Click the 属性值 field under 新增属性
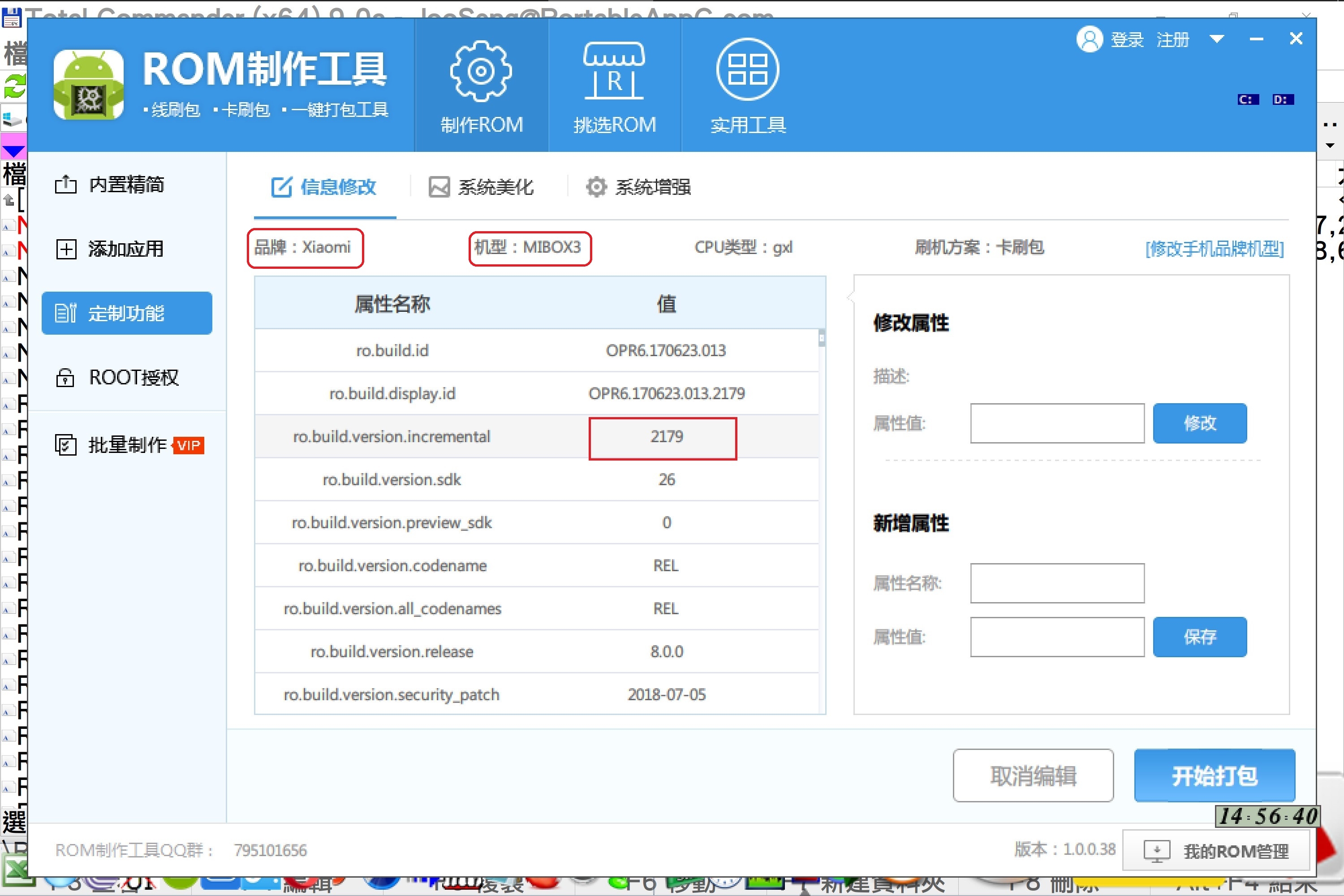Viewport: 1344px width, 896px height. click(x=1057, y=637)
